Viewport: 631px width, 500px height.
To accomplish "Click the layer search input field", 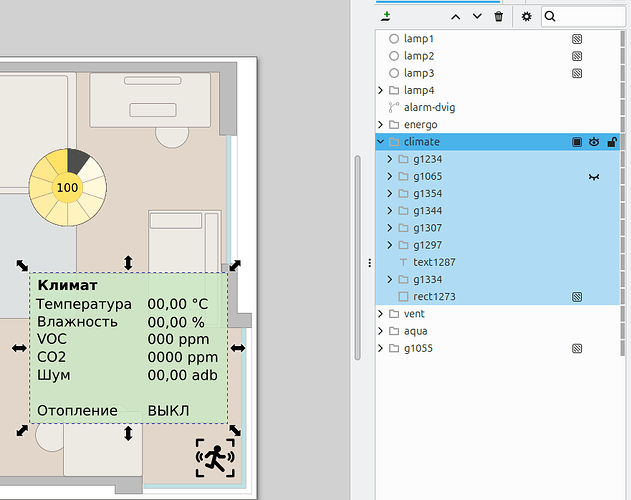I will [x=584, y=17].
